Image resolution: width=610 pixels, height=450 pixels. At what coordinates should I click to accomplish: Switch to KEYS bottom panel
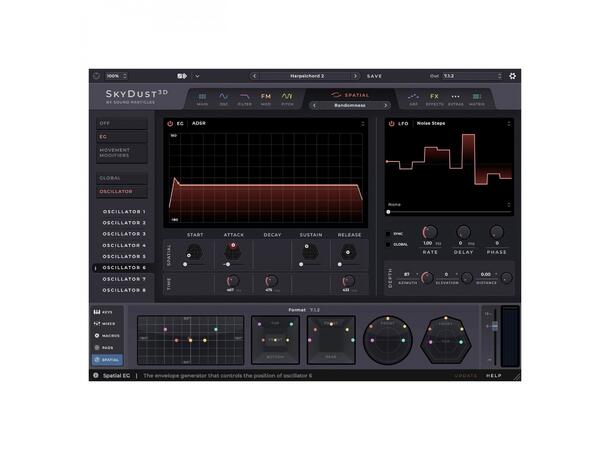click(x=103, y=312)
